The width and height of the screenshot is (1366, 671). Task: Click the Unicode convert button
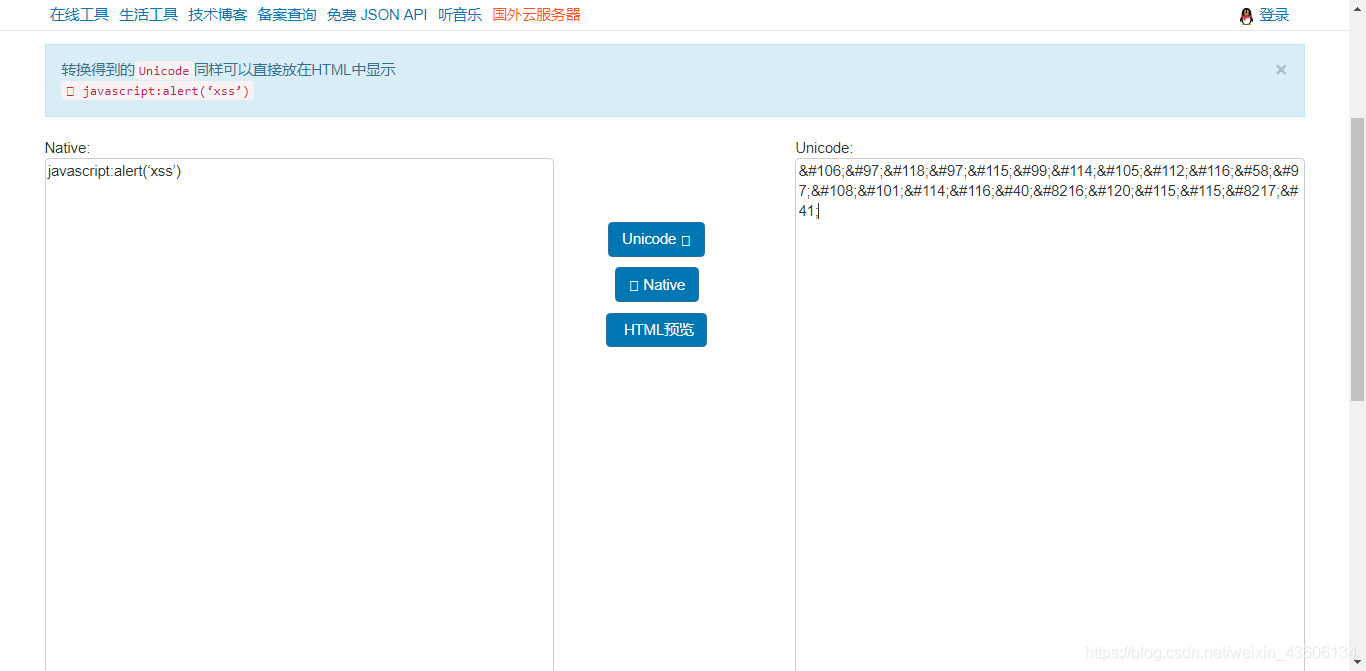tap(656, 239)
